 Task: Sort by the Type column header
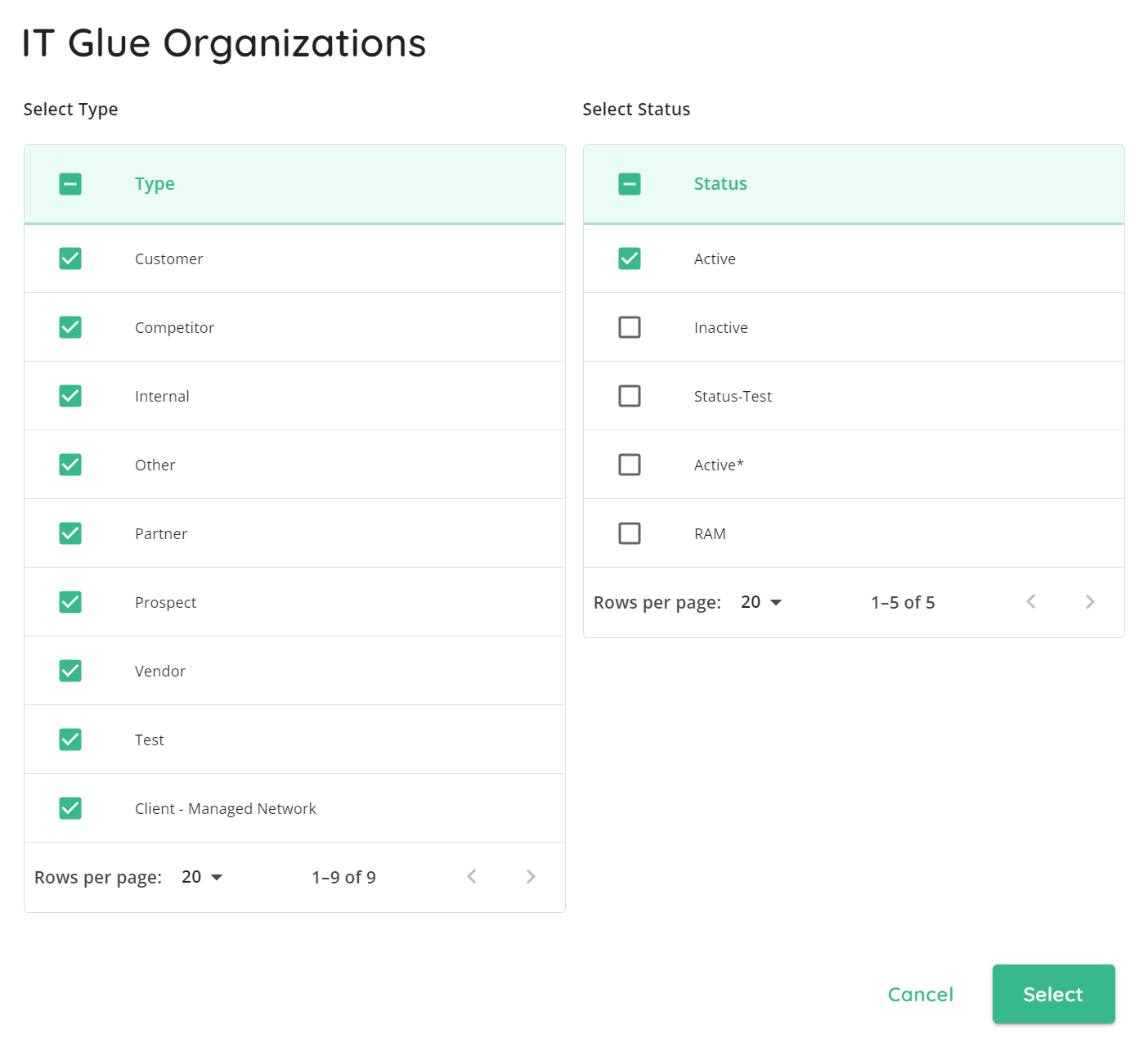155,184
